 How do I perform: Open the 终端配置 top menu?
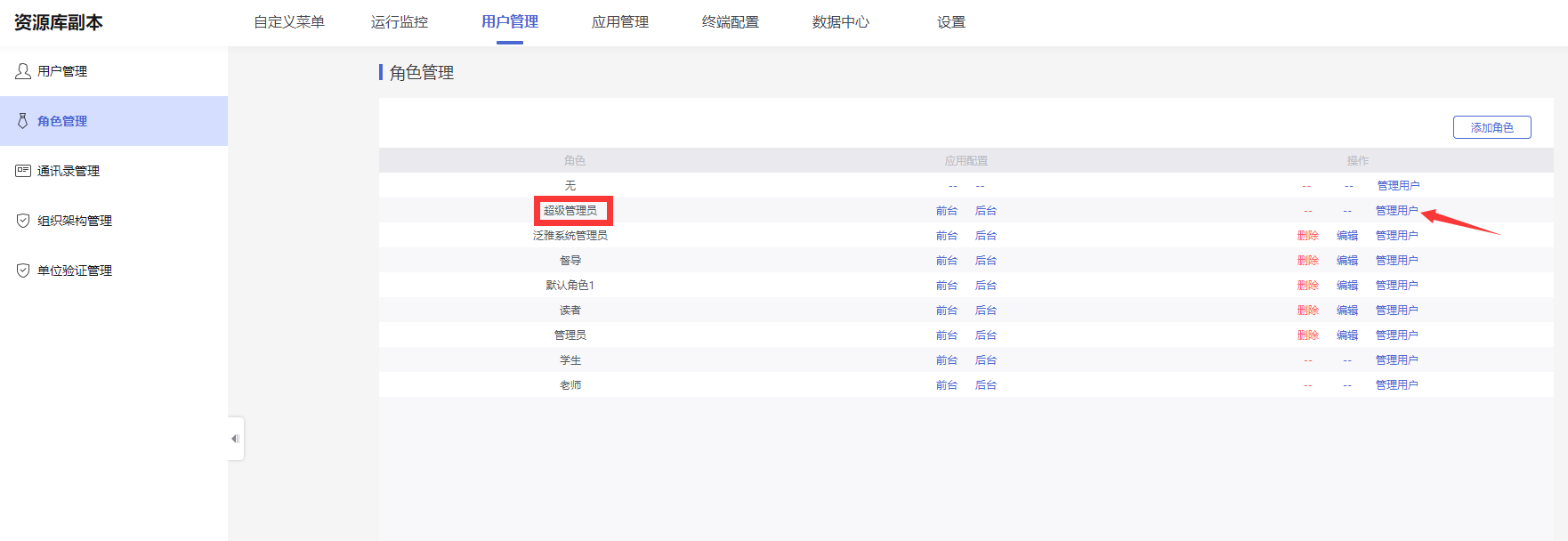(731, 22)
